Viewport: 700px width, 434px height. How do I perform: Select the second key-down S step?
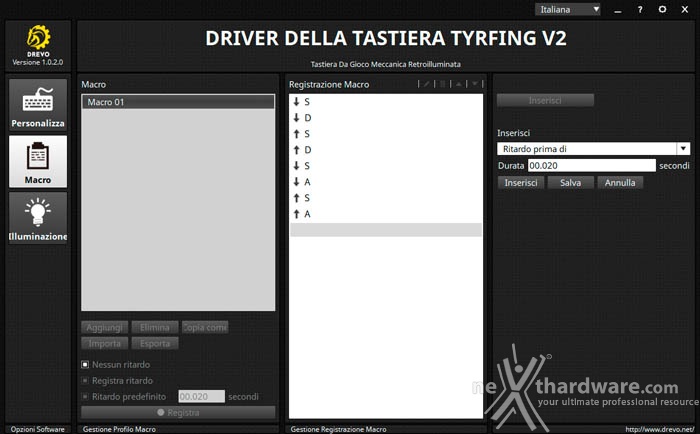(x=386, y=166)
